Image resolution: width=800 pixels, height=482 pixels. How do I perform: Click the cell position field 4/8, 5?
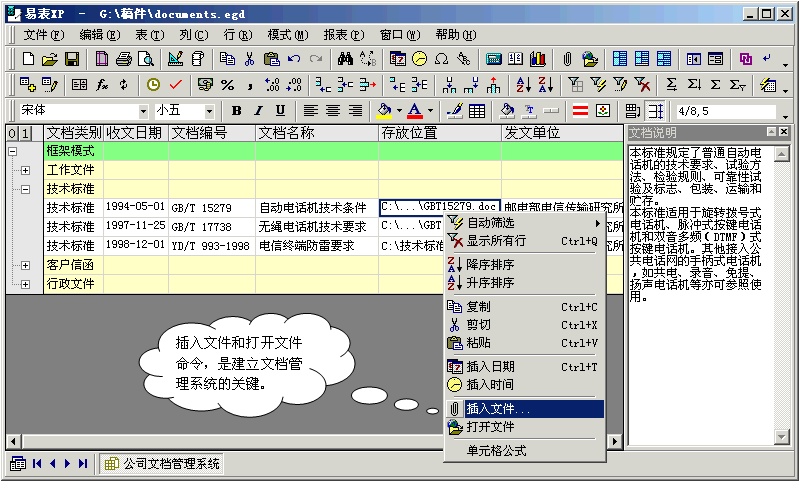pyautogui.click(x=726, y=111)
